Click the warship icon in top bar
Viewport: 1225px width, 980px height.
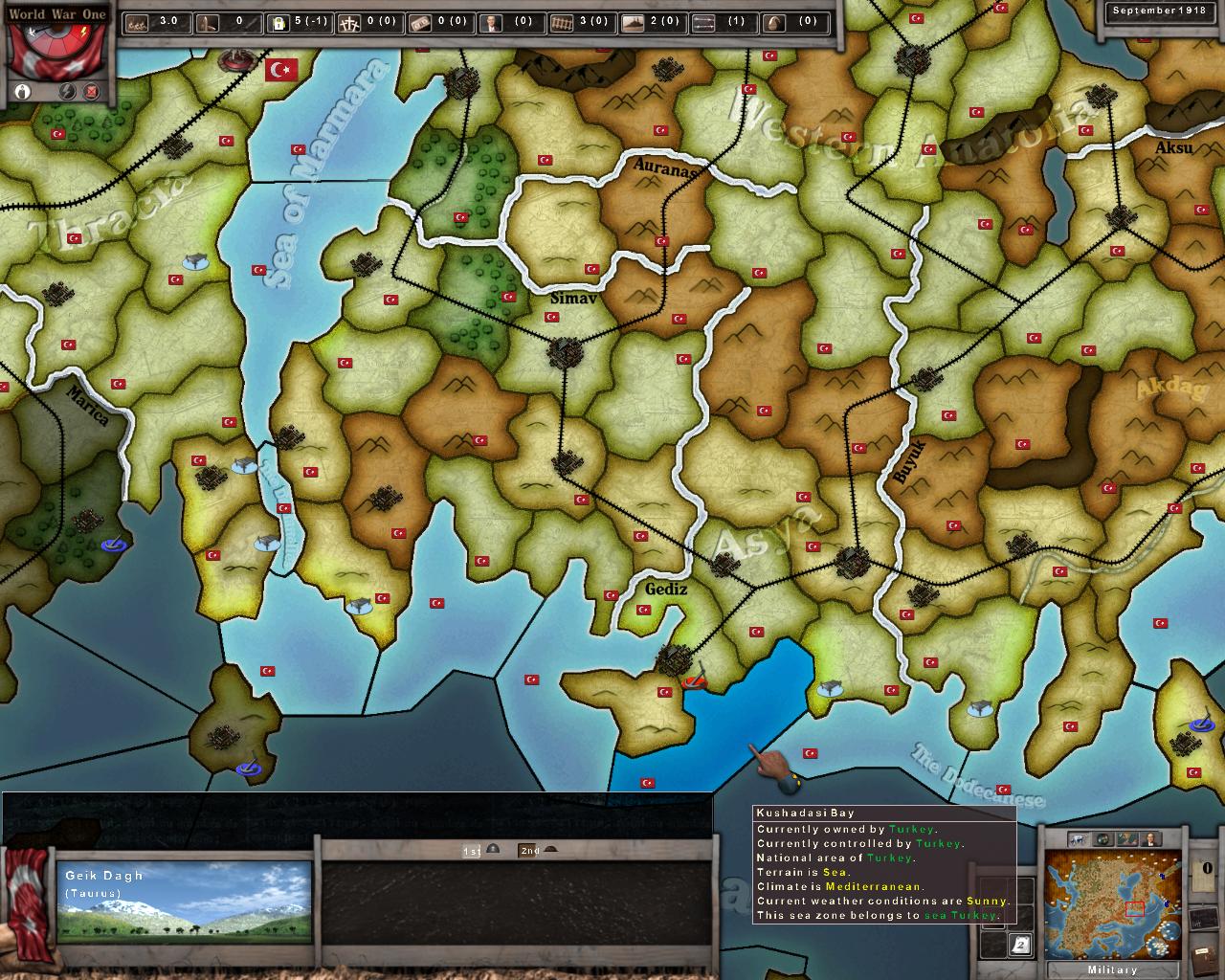pyautogui.click(x=634, y=23)
